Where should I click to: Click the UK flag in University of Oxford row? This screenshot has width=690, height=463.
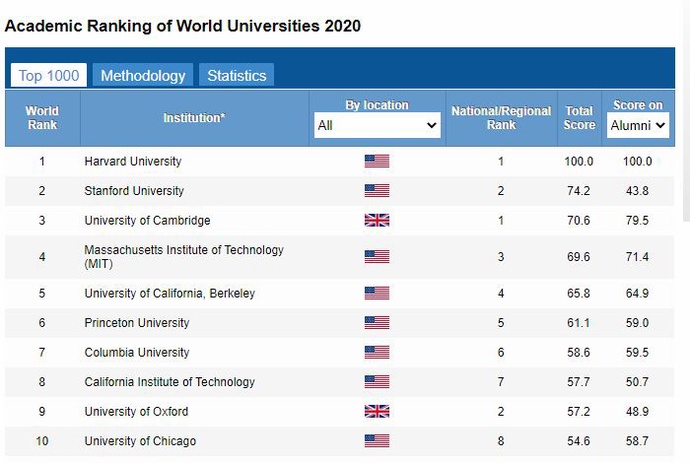click(x=377, y=411)
